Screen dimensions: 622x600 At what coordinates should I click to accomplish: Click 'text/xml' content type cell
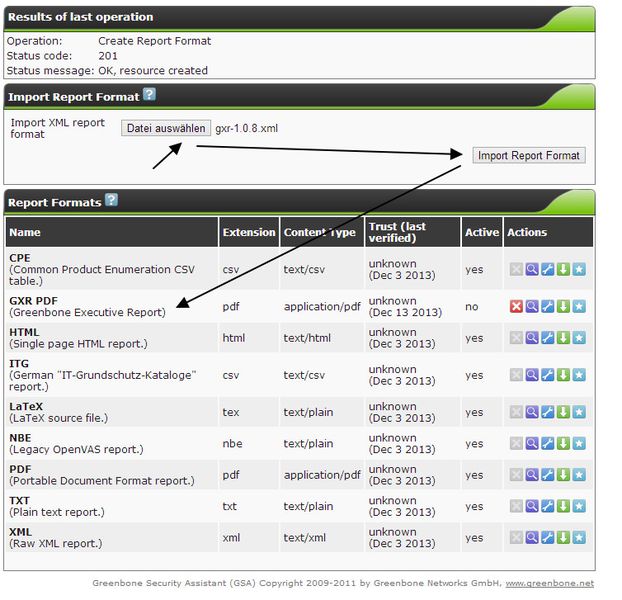pos(305,538)
